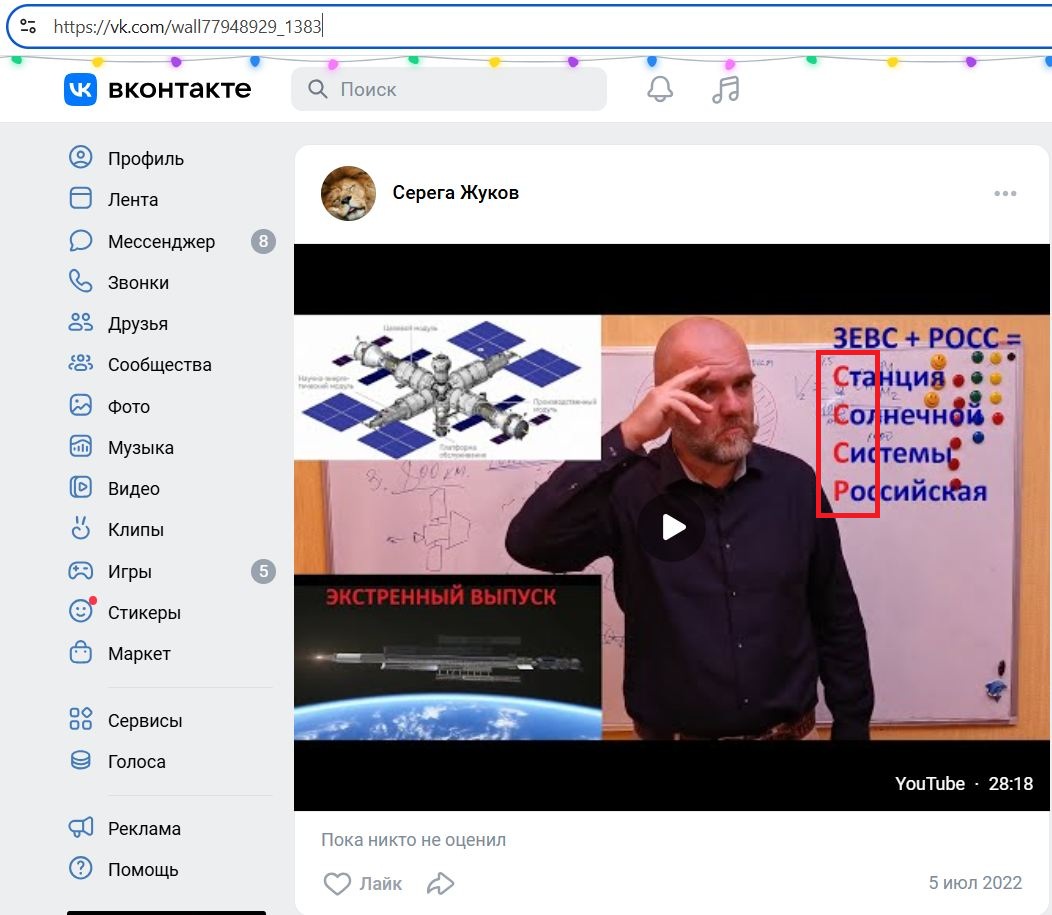Open the Help (Помощь) link
This screenshot has width=1052, height=915.
[143, 870]
